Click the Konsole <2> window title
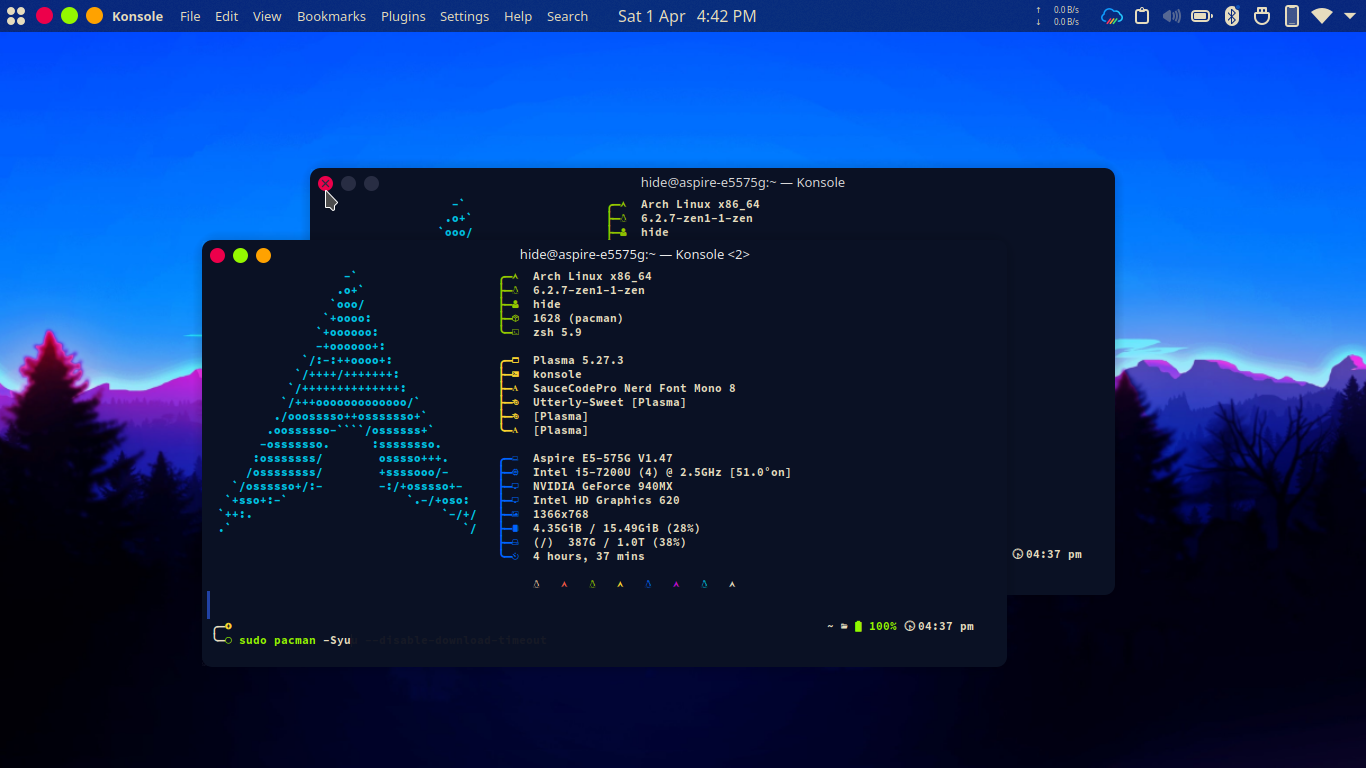1366x768 pixels. [x=635, y=255]
